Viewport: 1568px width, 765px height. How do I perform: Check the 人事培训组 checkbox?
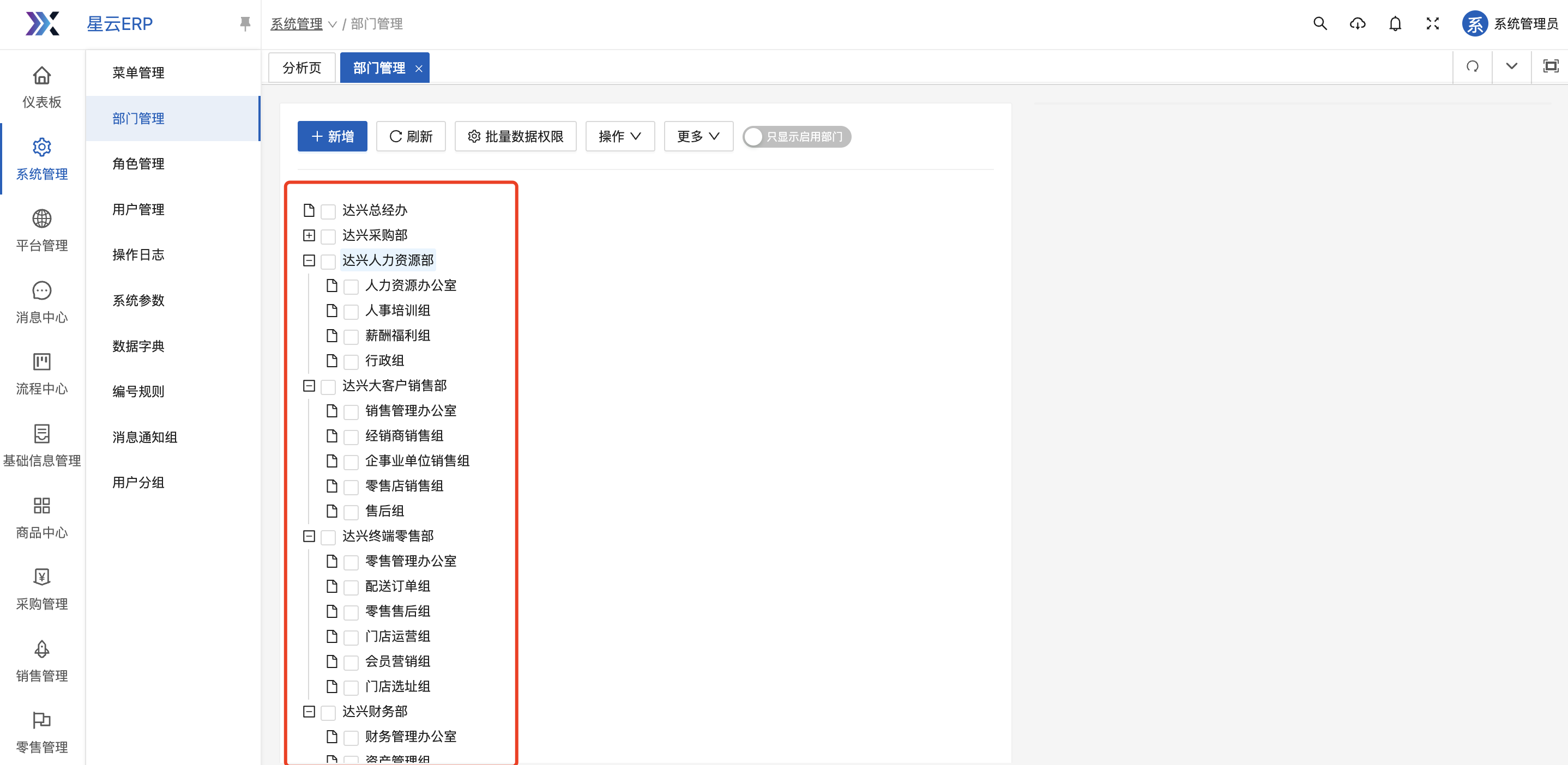351,311
